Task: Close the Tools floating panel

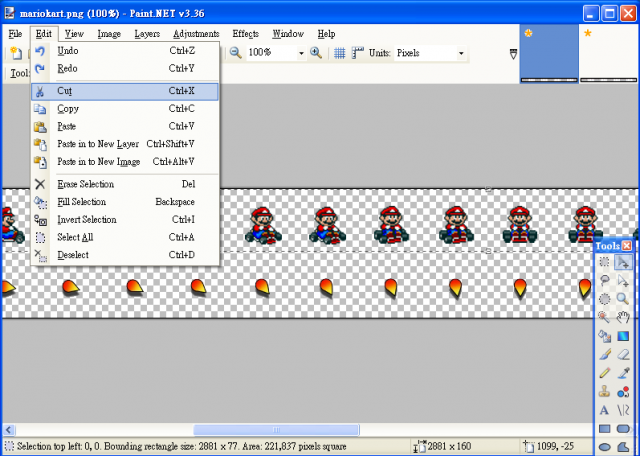Action: [x=627, y=246]
